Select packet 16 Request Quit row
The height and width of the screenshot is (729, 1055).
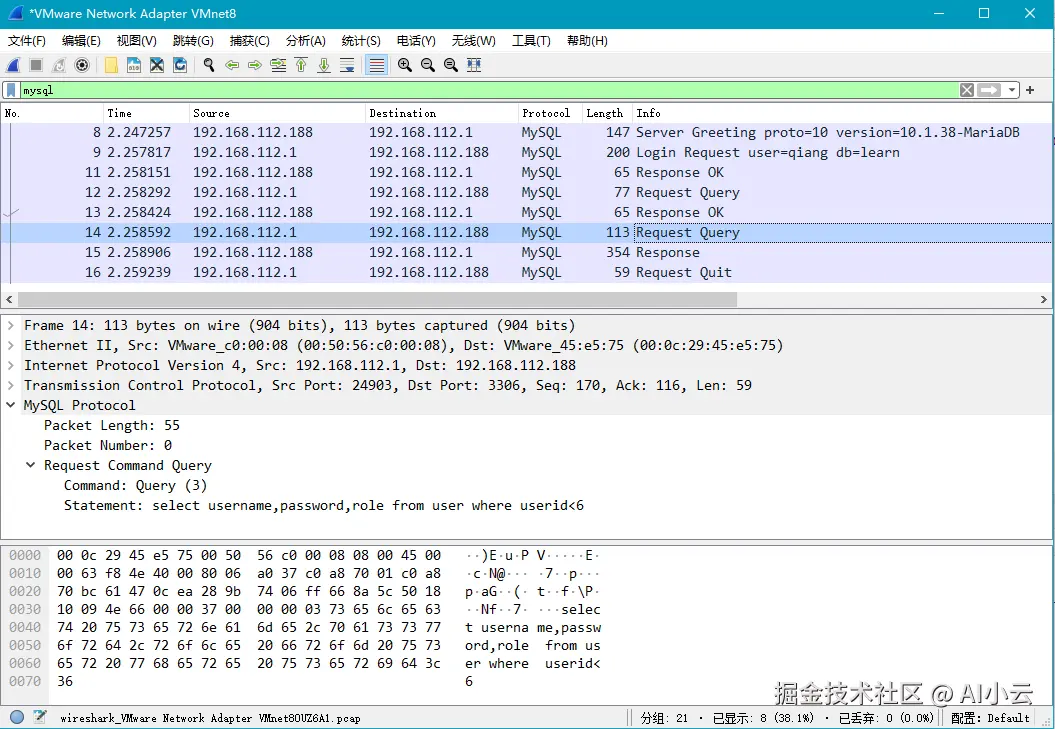(x=526, y=273)
